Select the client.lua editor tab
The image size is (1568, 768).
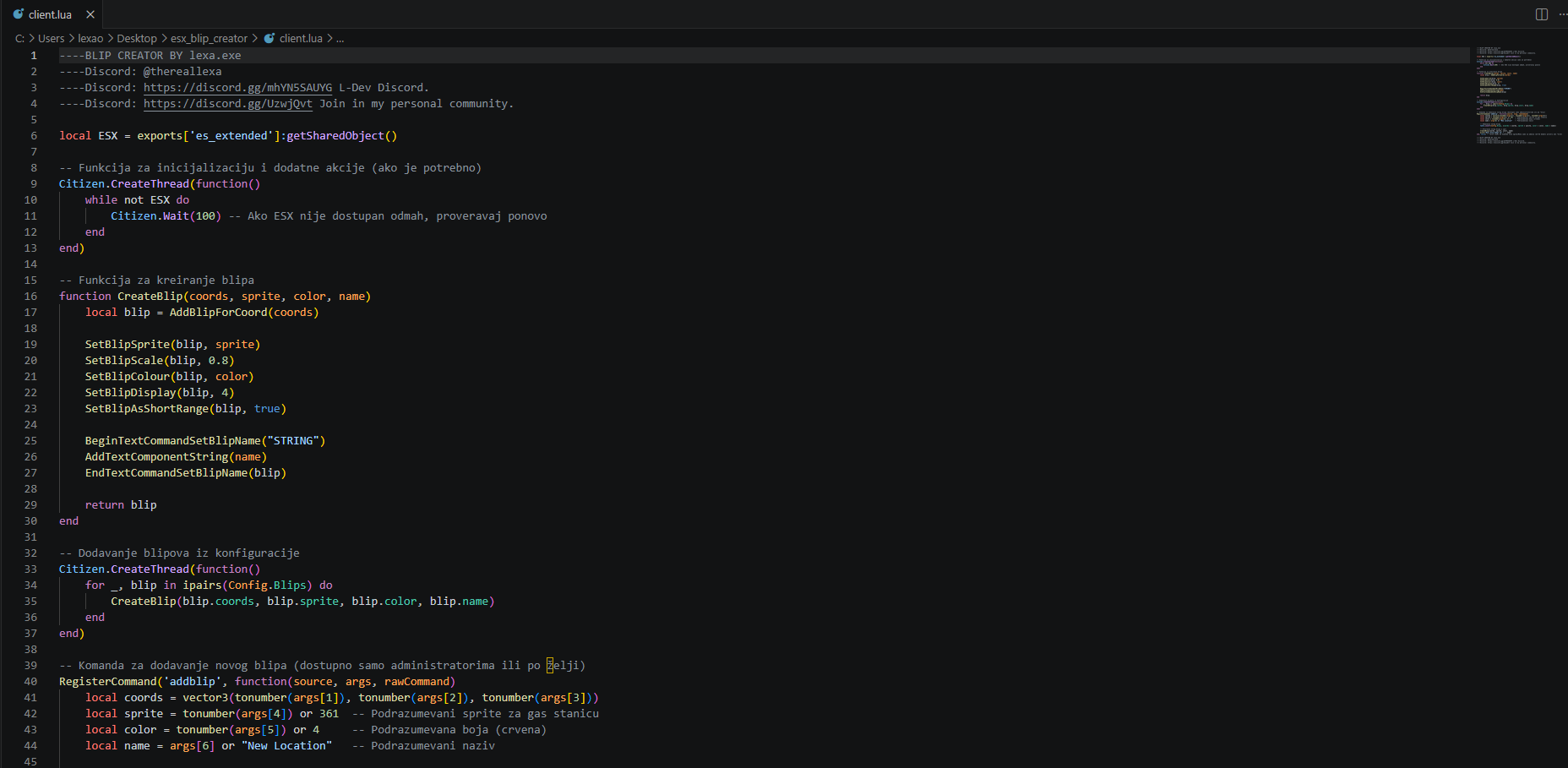(x=51, y=14)
